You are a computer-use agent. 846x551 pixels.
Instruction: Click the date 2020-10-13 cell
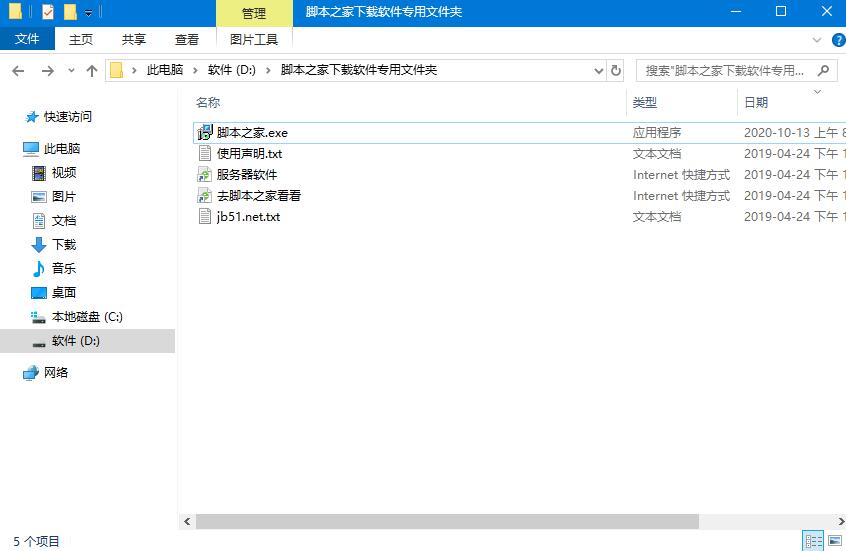(x=795, y=133)
